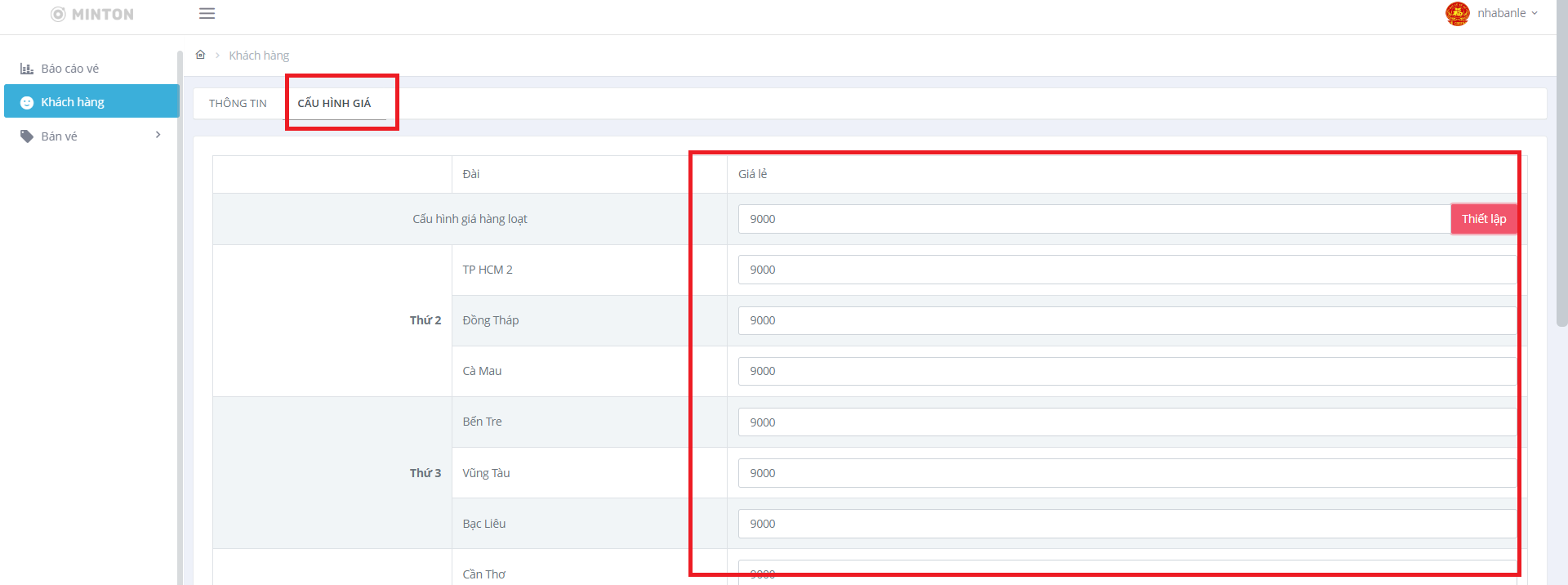The height and width of the screenshot is (585, 1568).
Task: Click the Báo cáo vé chart icon
Action: pos(27,69)
